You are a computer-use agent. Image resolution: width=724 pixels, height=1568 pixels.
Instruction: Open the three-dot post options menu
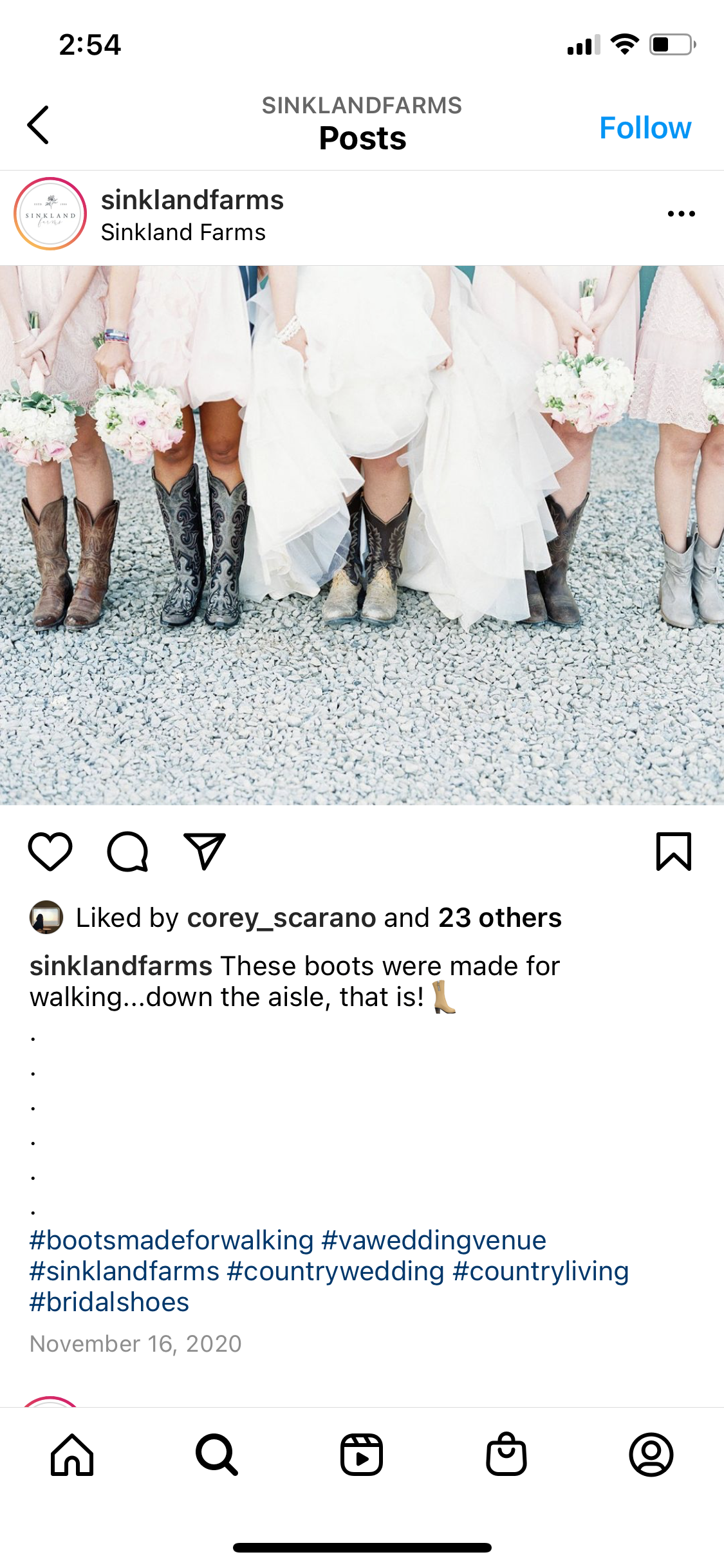682,214
